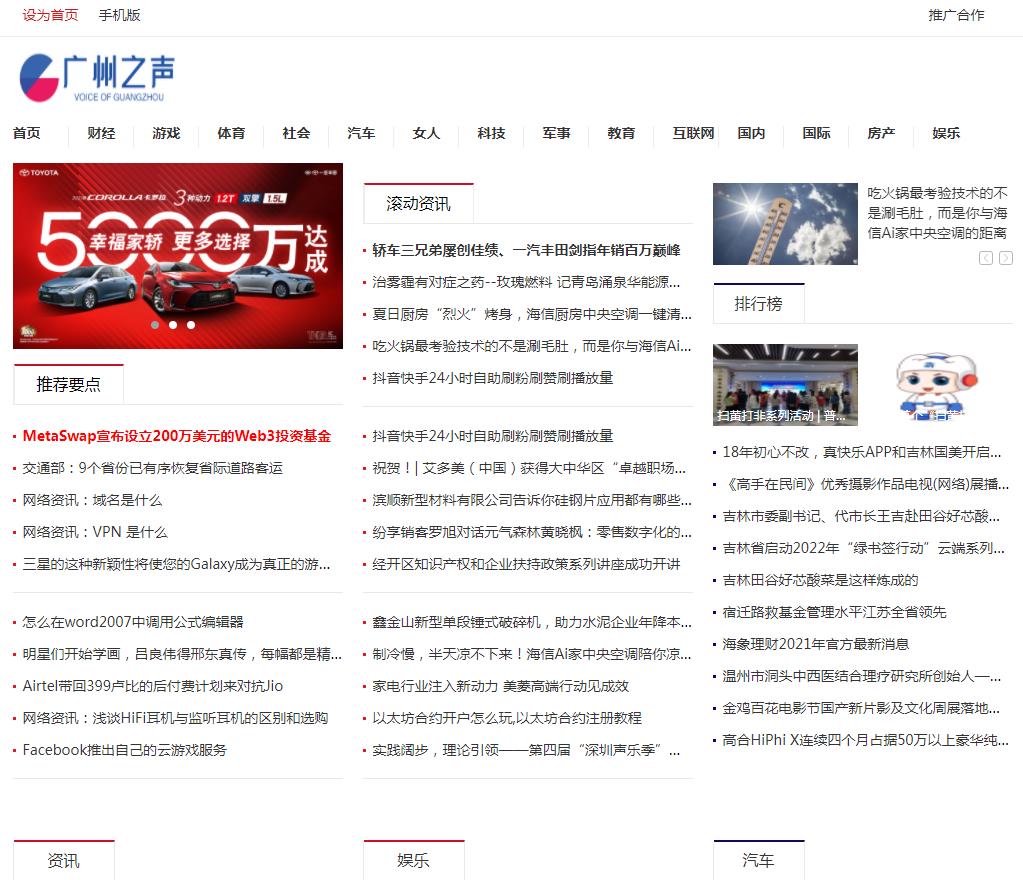Open 《高手在民间》优秀摄影作品 article
This screenshot has height=880, width=1023.
point(866,483)
